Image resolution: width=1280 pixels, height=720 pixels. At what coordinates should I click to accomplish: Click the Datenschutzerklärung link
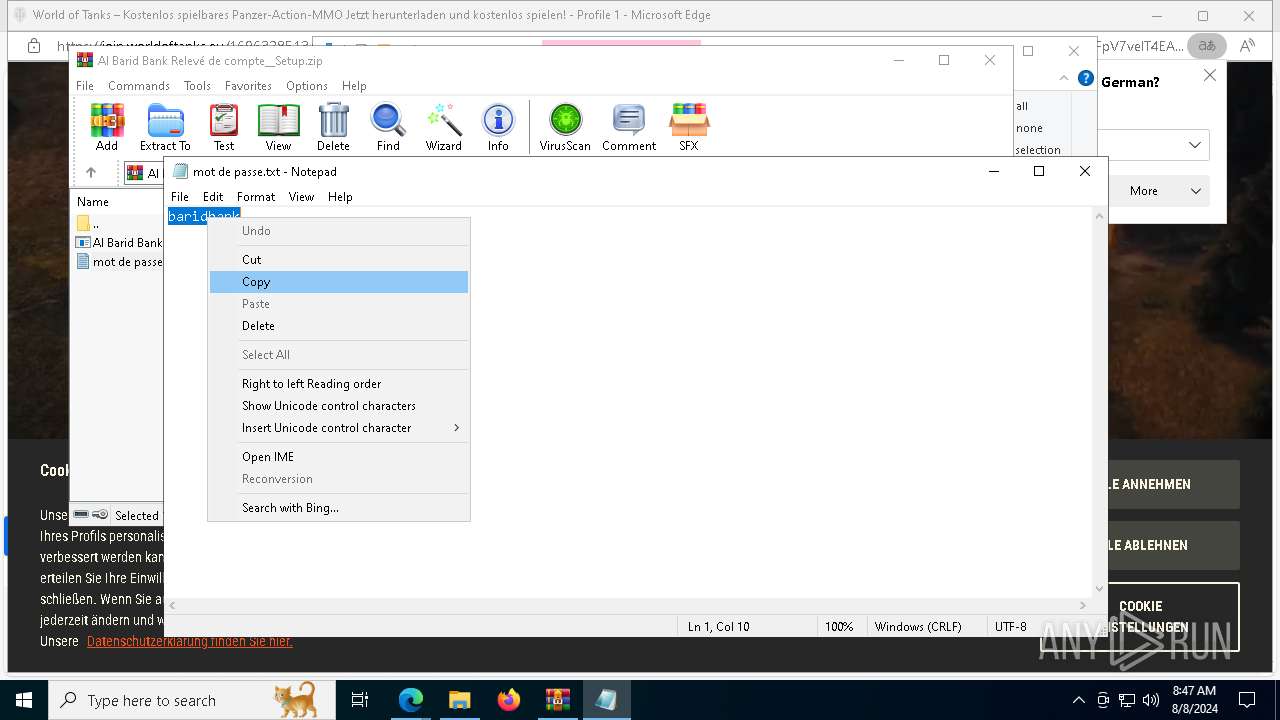[x=190, y=641]
